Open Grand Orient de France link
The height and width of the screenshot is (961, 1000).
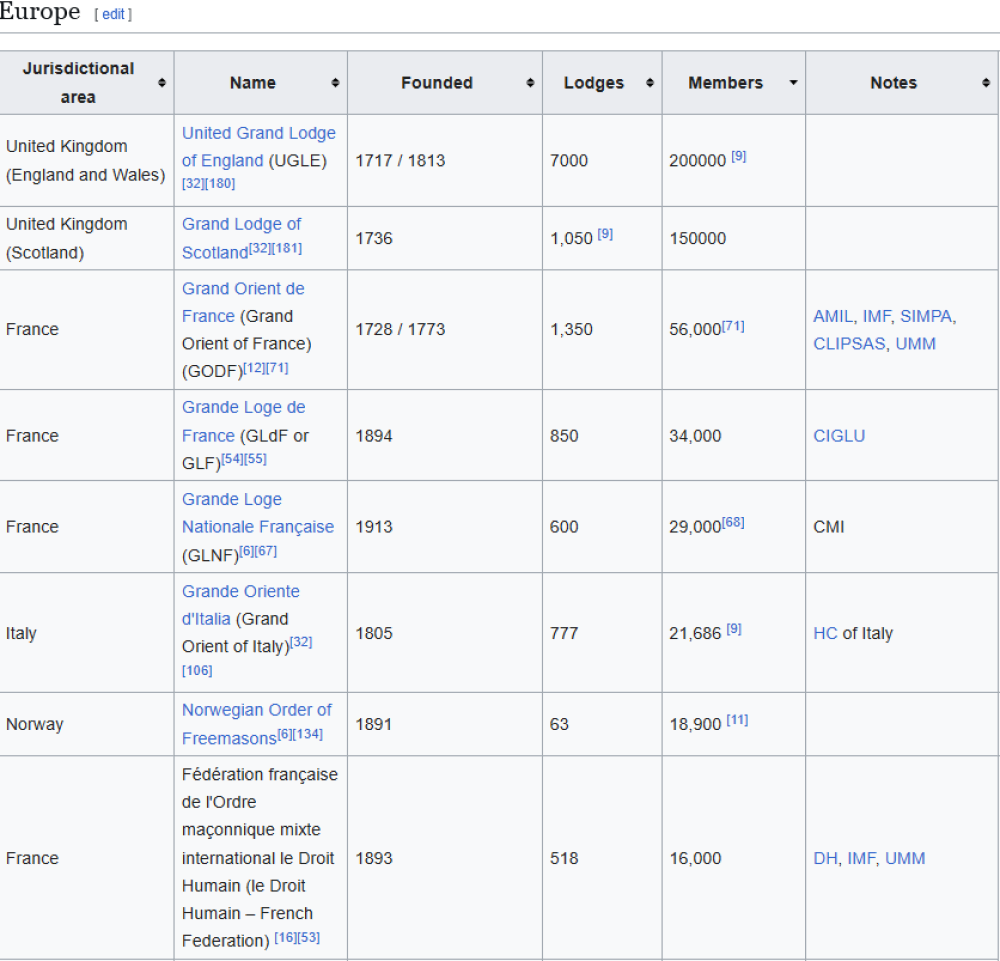pyautogui.click(x=242, y=302)
